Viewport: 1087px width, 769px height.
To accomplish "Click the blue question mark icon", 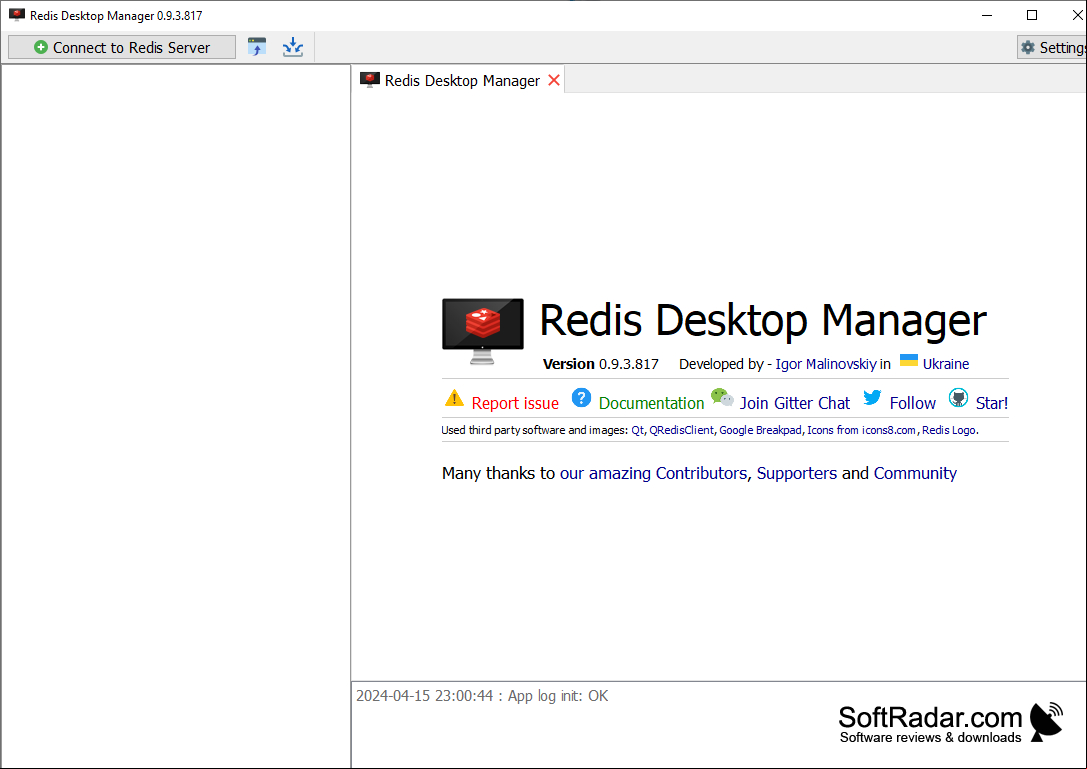I will [x=581, y=398].
